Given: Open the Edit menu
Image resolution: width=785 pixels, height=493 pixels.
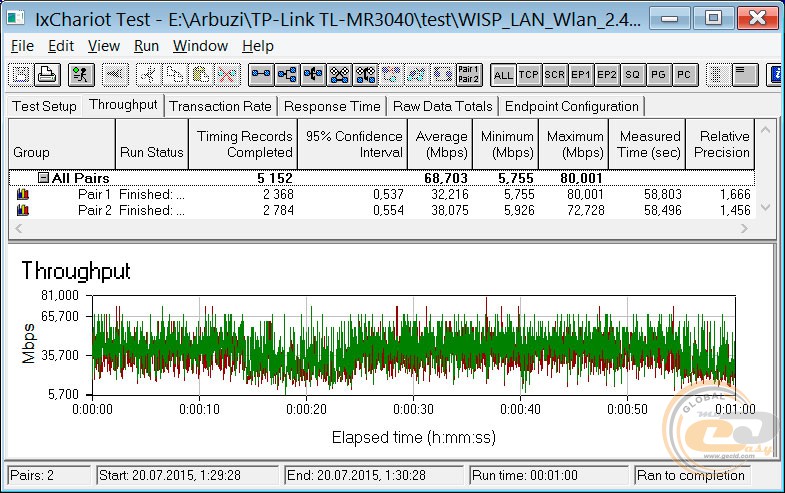Looking at the screenshot, I should (61, 46).
